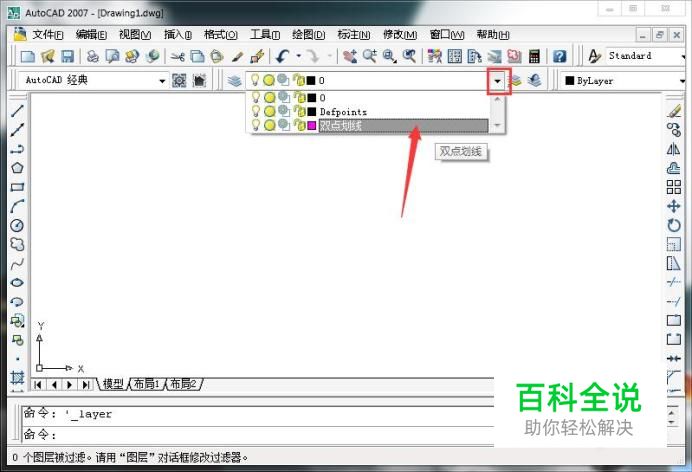The height and width of the screenshot is (472, 692).
Task: Click the Move tool
Action: 673,206
